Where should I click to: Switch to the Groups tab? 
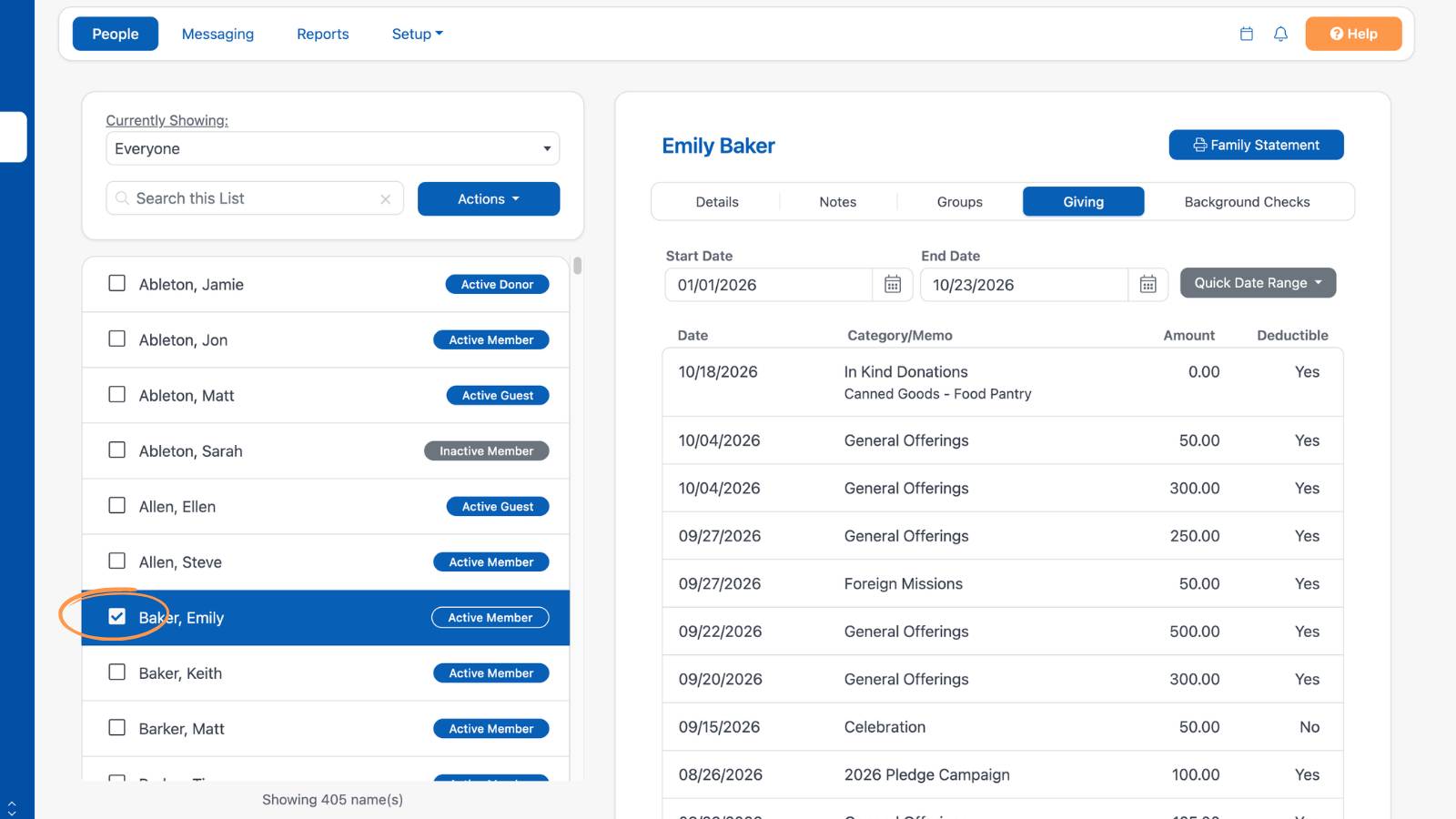click(x=960, y=202)
